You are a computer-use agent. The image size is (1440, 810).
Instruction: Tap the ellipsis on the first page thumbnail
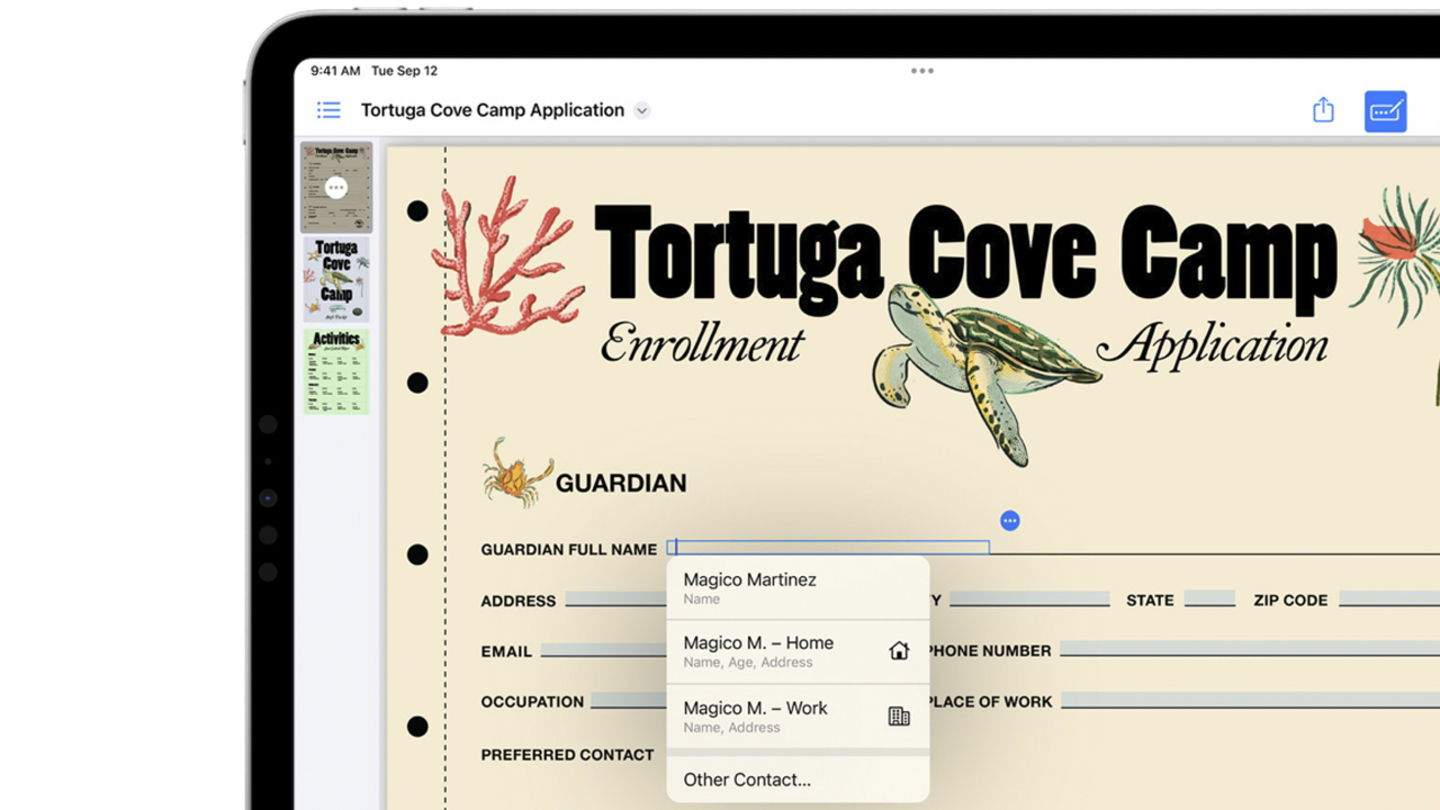[336, 186]
